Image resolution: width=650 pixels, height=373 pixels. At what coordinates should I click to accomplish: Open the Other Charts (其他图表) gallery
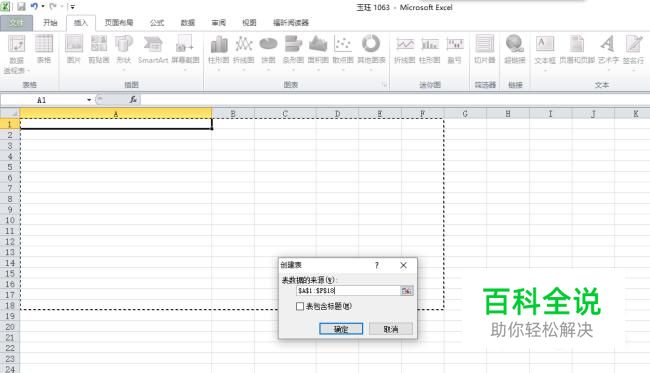[x=371, y=52]
